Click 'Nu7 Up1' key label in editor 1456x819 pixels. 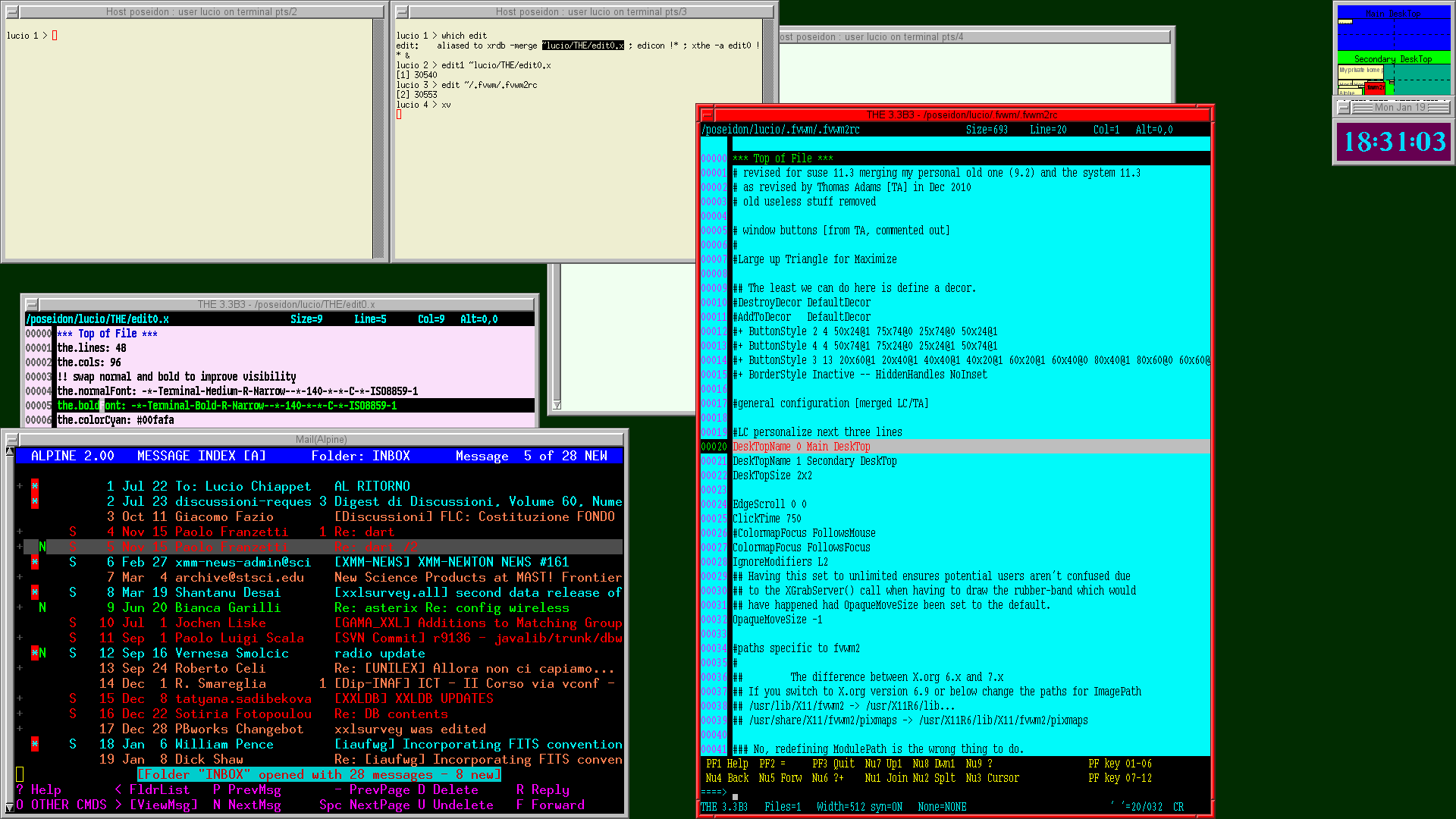coord(883,764)
